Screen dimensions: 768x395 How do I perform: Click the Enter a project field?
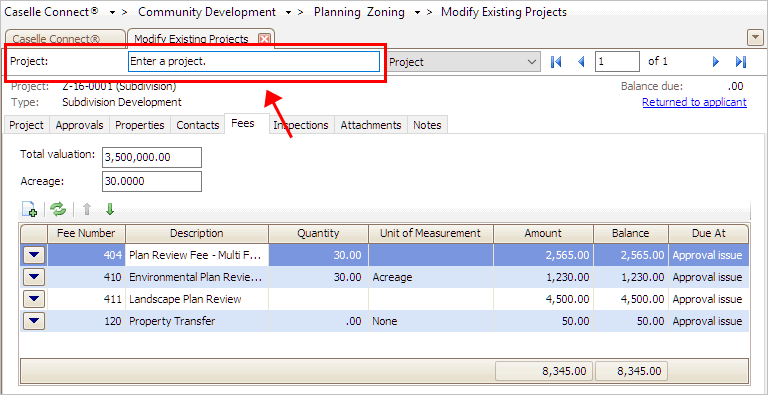(254, 62)
